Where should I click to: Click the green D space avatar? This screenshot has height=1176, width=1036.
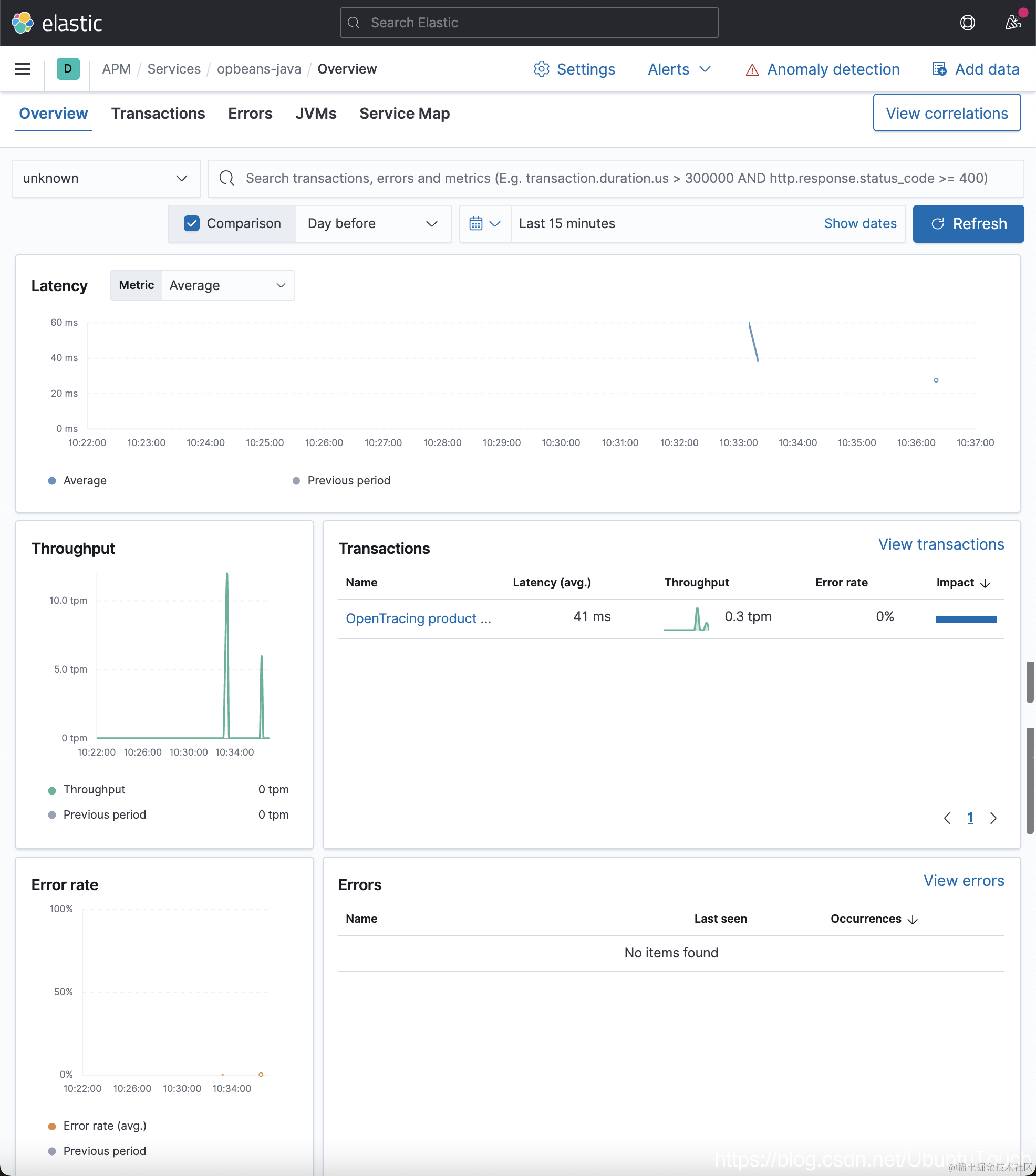coord(68,69)
